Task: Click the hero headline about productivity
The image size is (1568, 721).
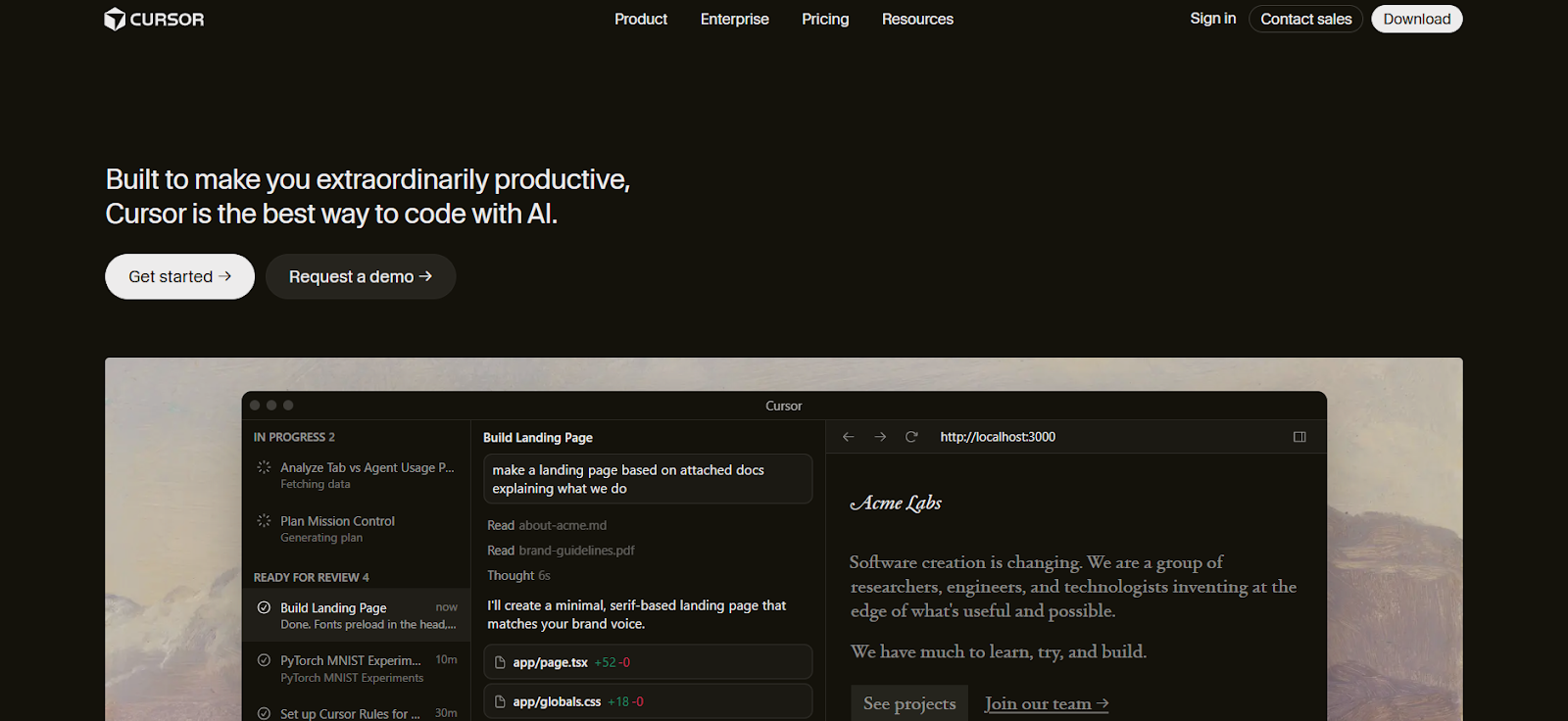Action: point(367,196)
